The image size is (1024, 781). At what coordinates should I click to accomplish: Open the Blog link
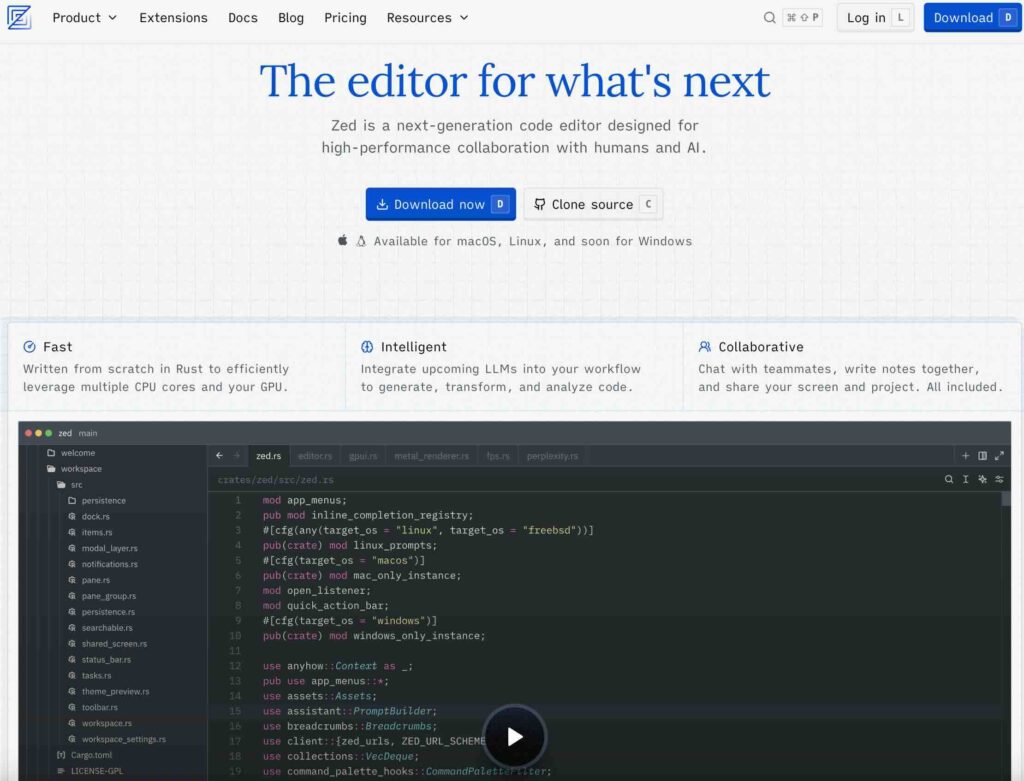pyautogui.click(x=291, y=18)
